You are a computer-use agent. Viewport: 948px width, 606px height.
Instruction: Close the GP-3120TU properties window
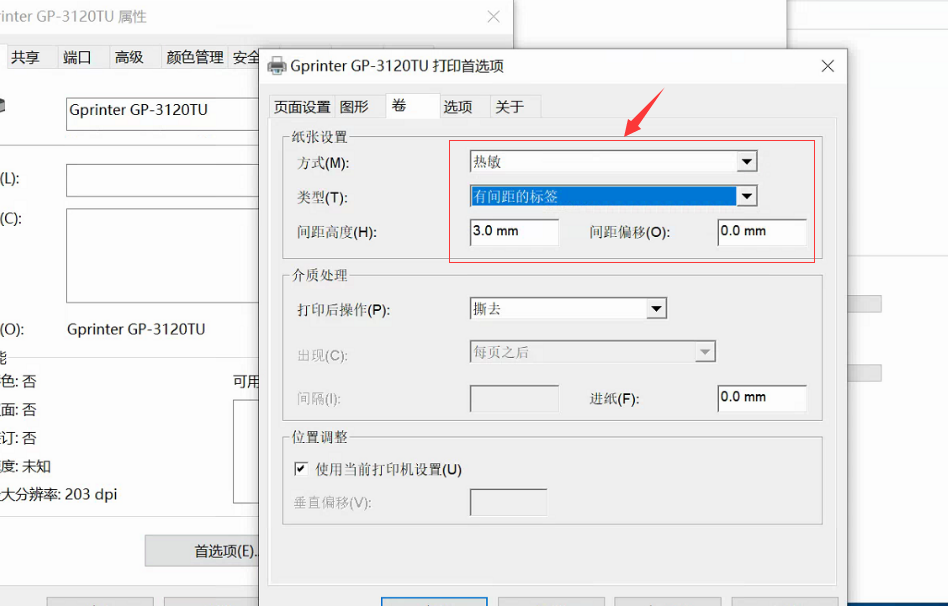click(x=493, y=17)
